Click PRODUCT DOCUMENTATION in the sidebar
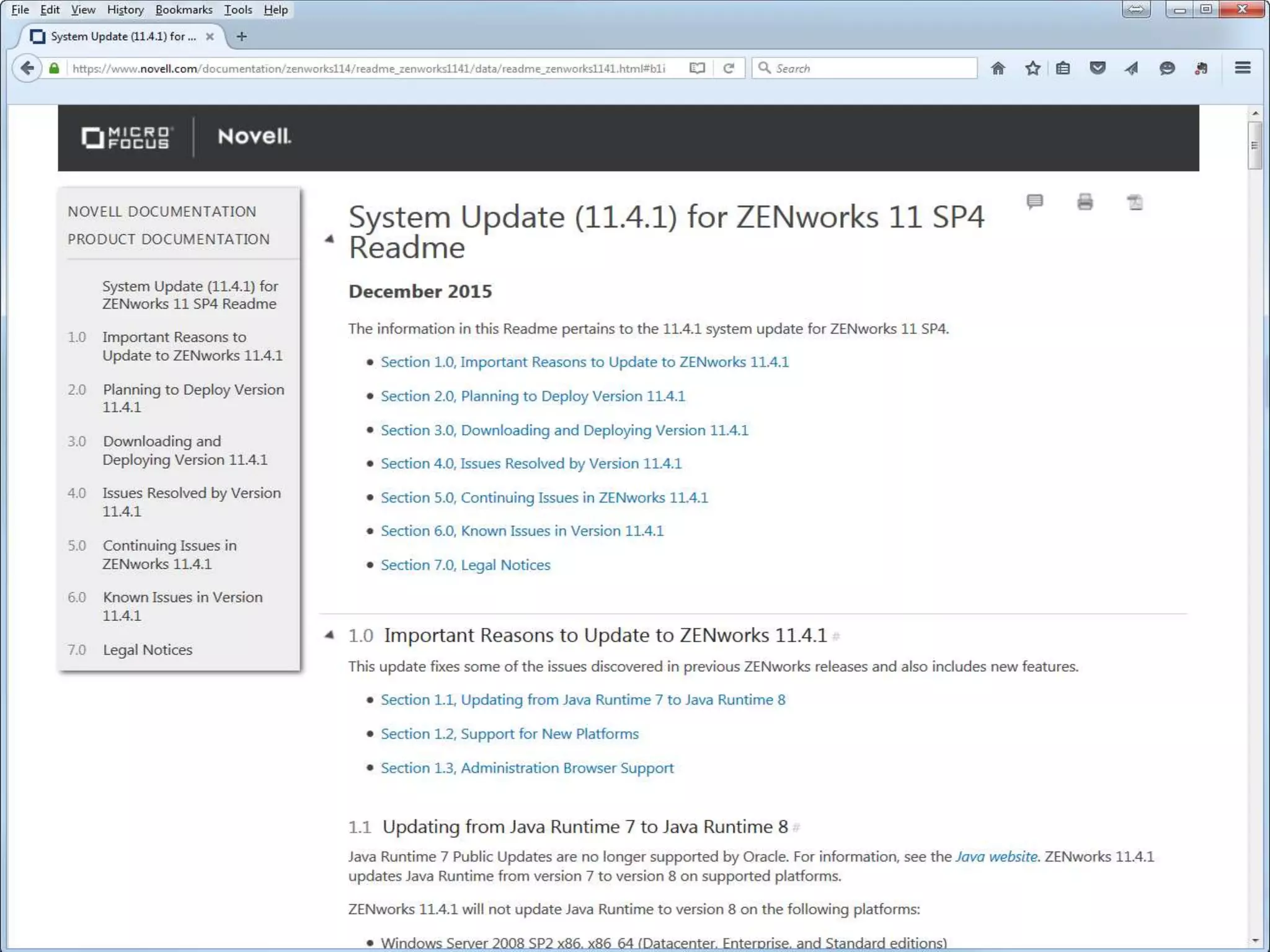Image resolution: width=1270 pixels, height=952 pixels. tap(169, 239)
